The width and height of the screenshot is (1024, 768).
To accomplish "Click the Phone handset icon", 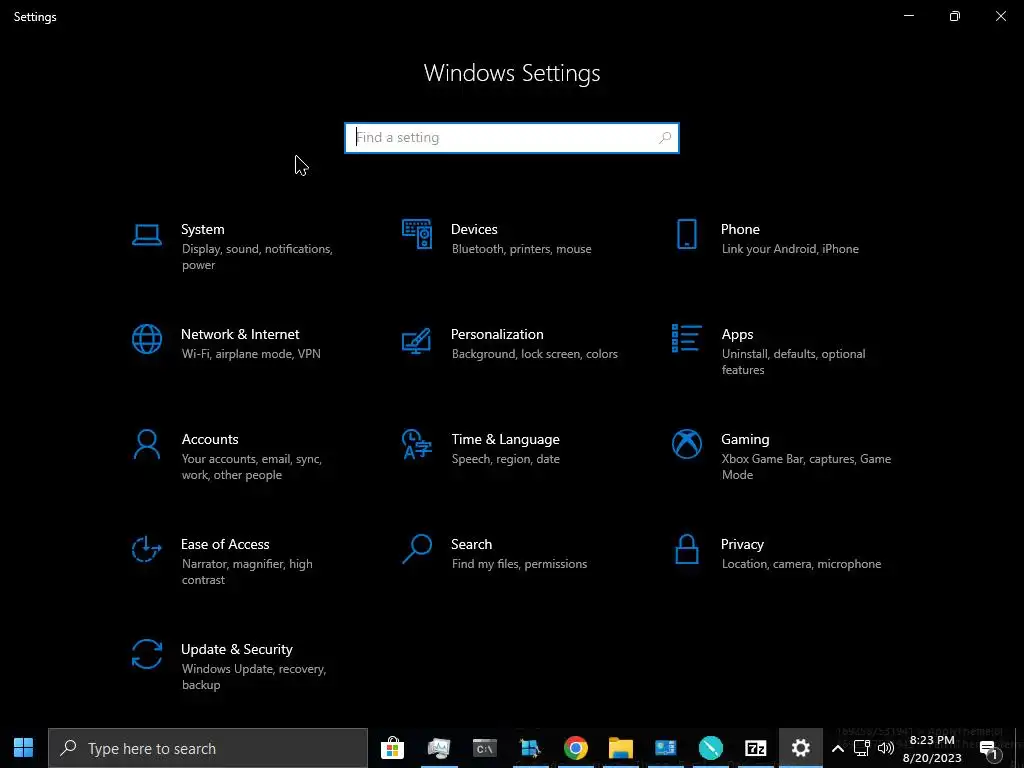I will [x=686, y=234].
